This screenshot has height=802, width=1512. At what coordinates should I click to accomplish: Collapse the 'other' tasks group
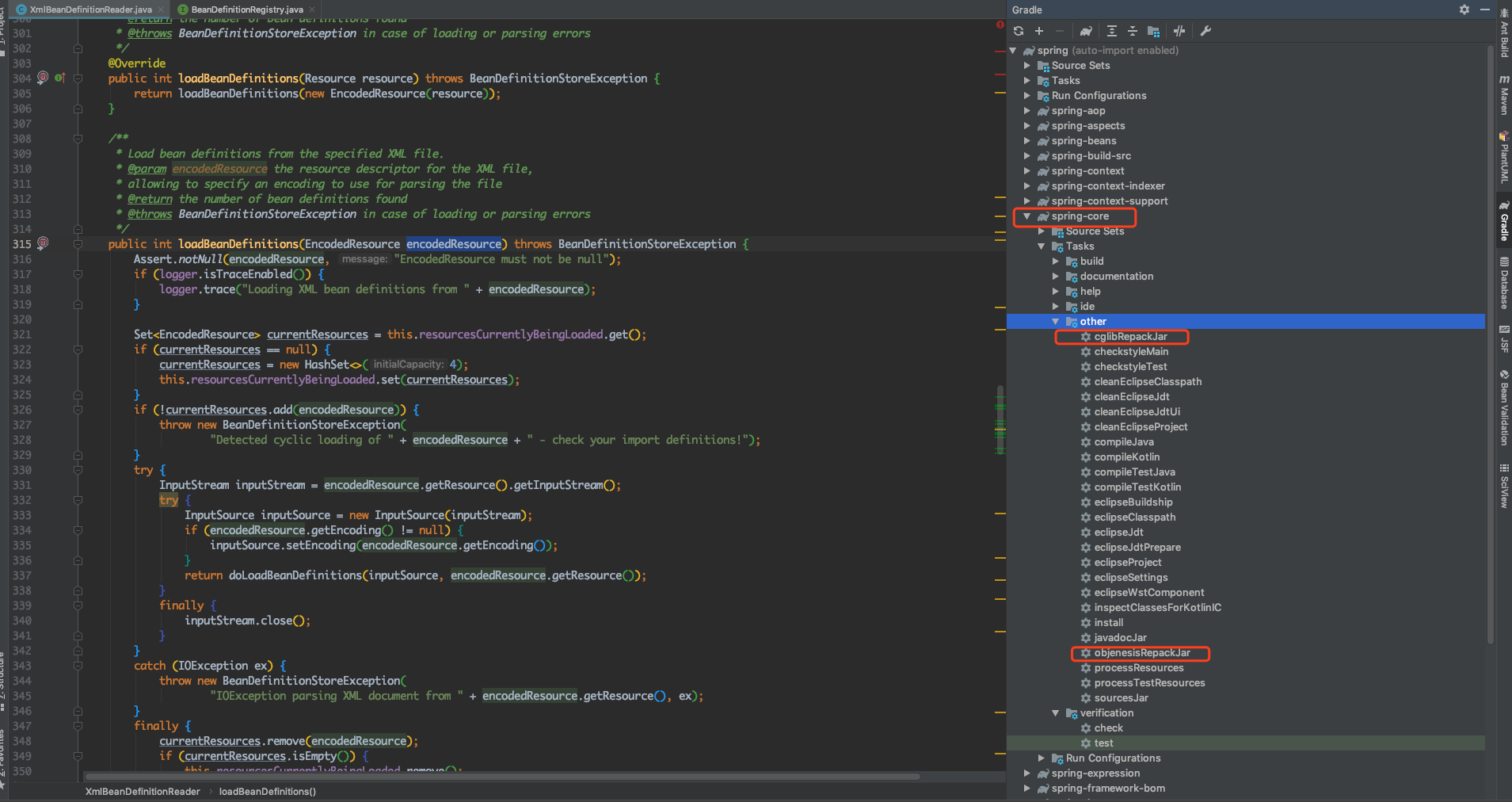click(1055, 322)
